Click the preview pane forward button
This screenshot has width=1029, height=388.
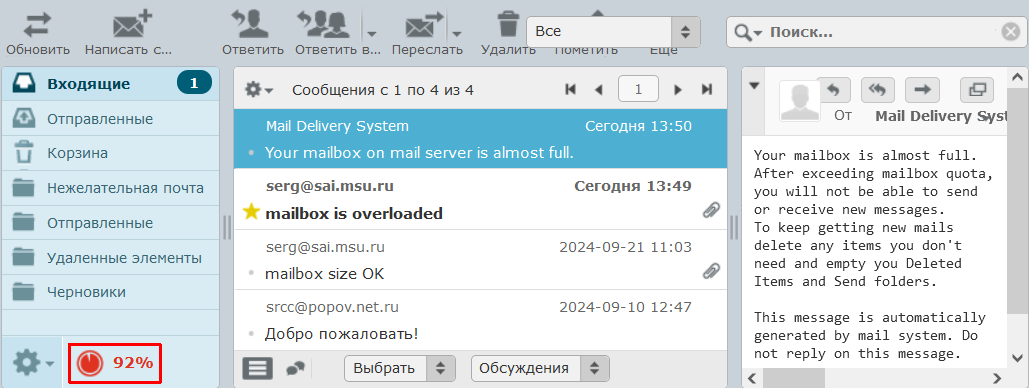tap(922, 90)
